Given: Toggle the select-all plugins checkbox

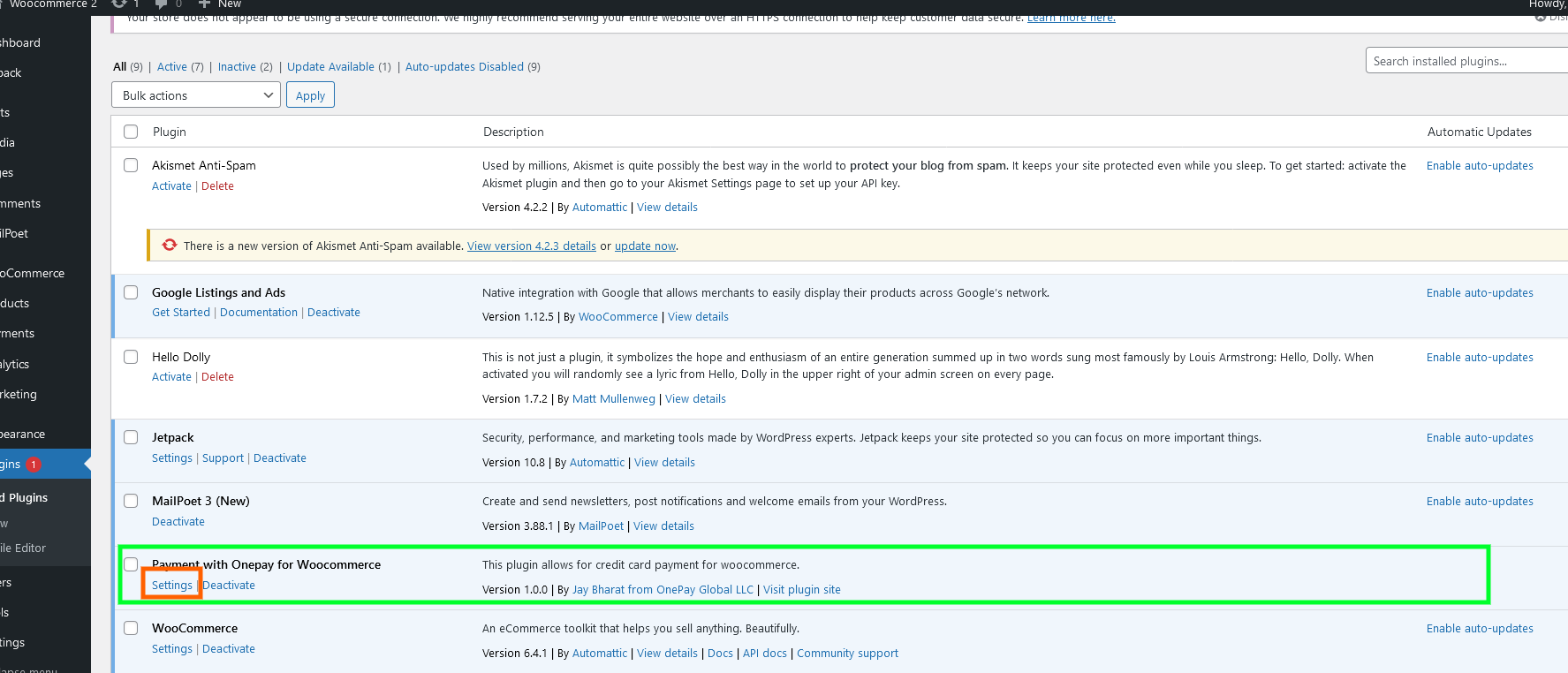Looking at the screenshot, I should (x=131, y=132).
